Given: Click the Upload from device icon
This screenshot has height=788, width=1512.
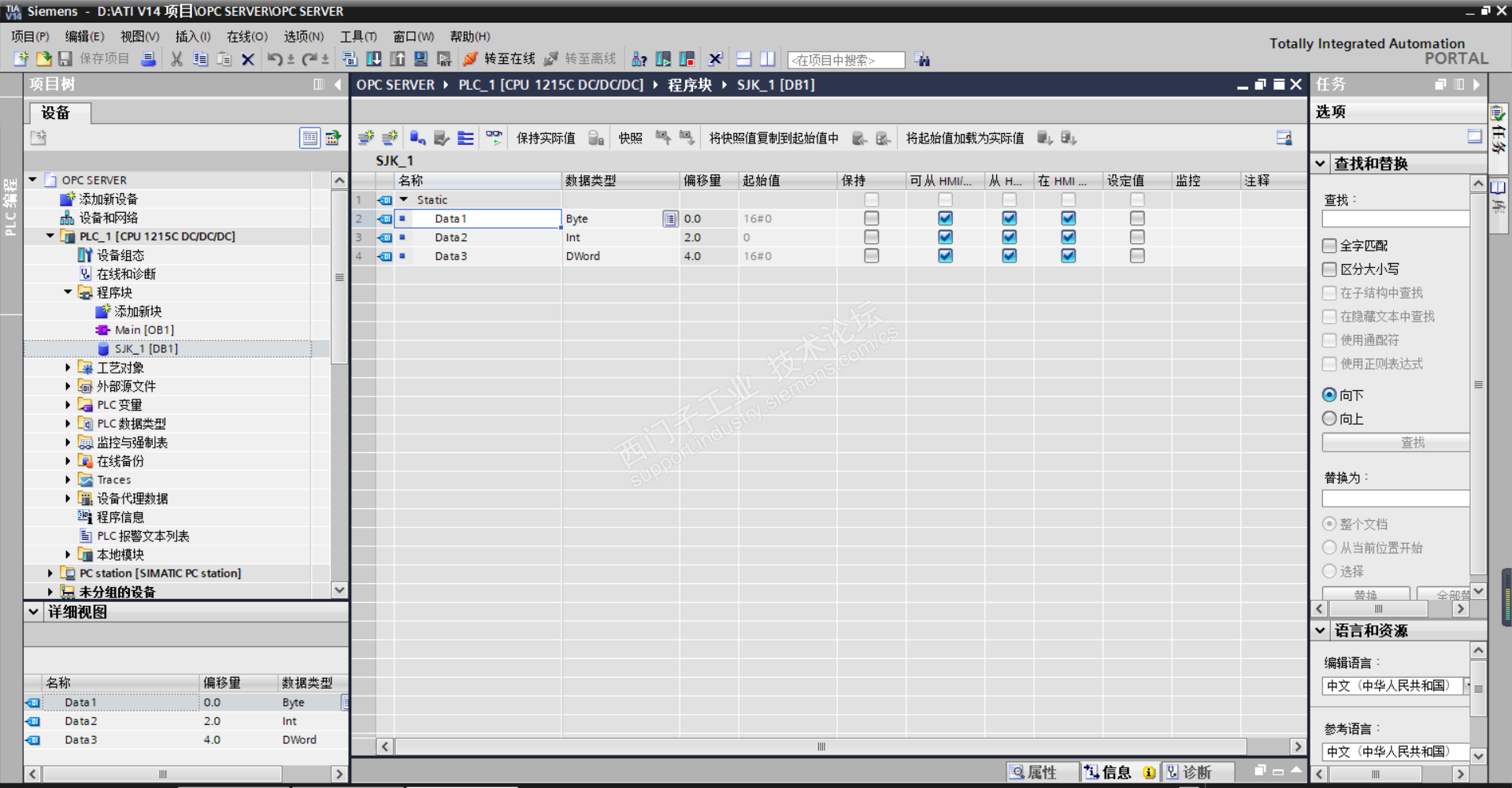Looking at the screenshot, I should [x=398, y=59].
